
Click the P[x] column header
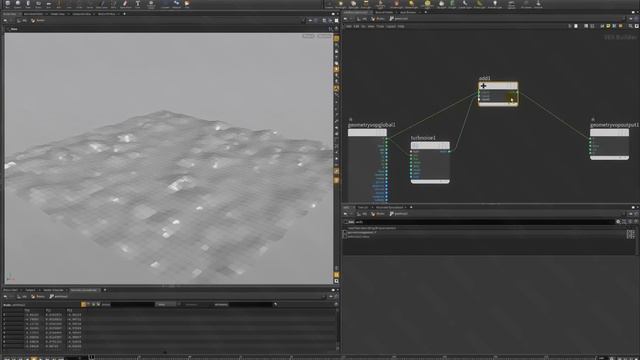(27, 310)
